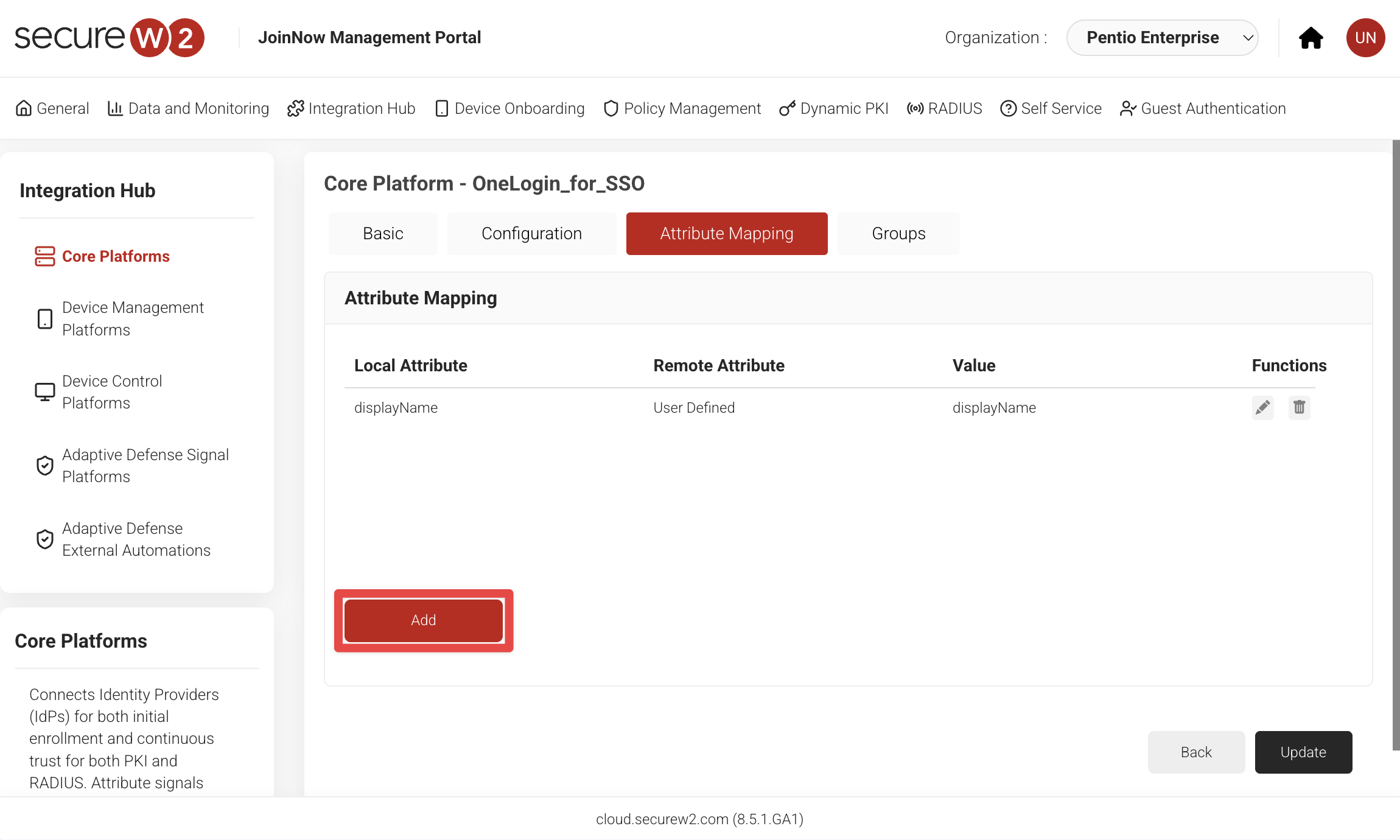Click the Adaptive Defense Signal shield icon
1400x840 pixels.
[44, 466]
